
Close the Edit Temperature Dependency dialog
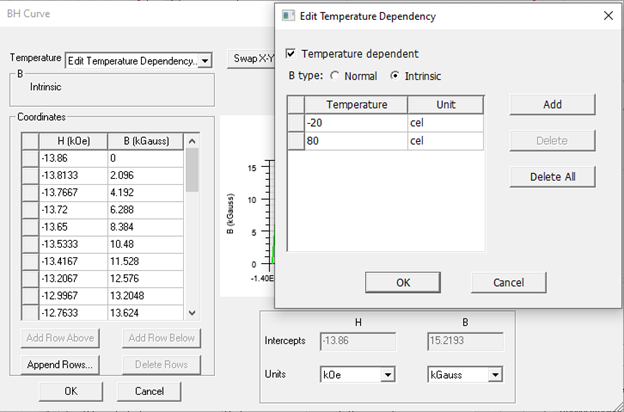(x=608, y=16)
